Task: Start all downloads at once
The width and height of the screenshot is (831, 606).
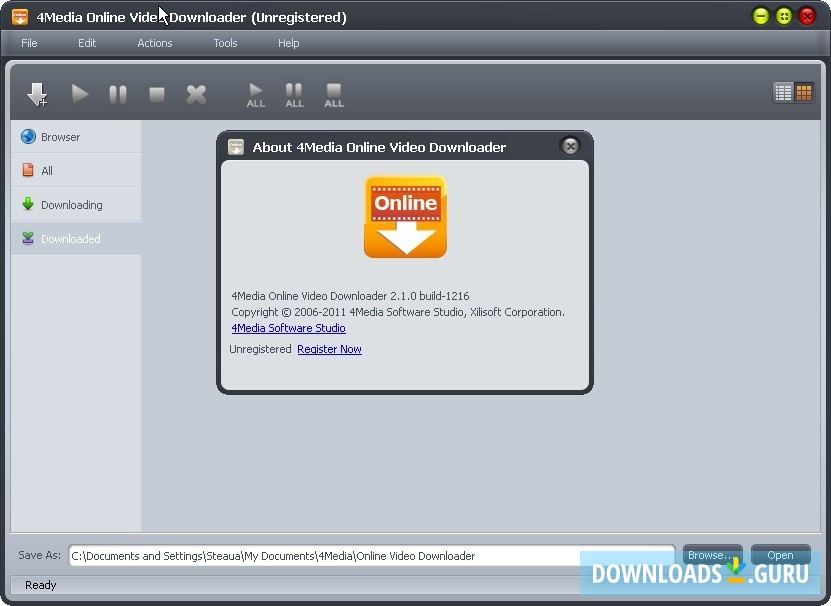Action: click(255, 94)
